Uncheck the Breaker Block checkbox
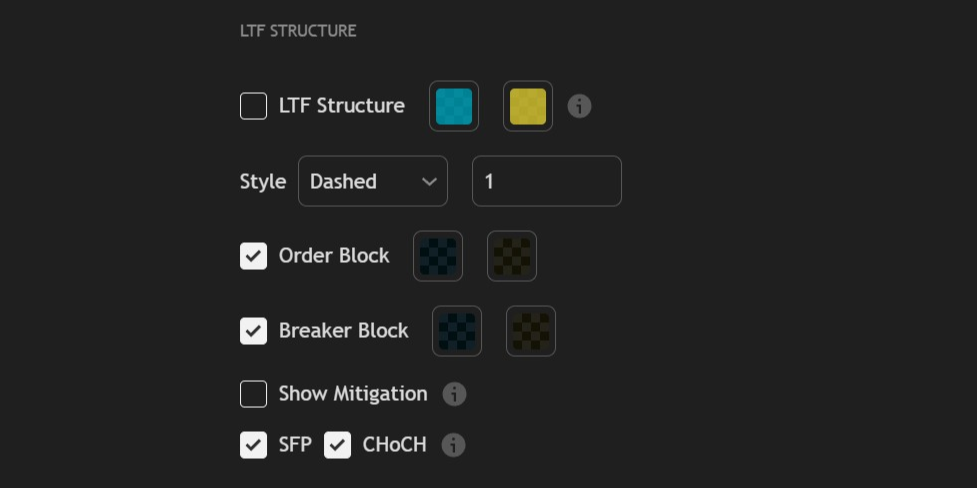The width and height of the screenshot is (977, 488). (x=253, y=331)
